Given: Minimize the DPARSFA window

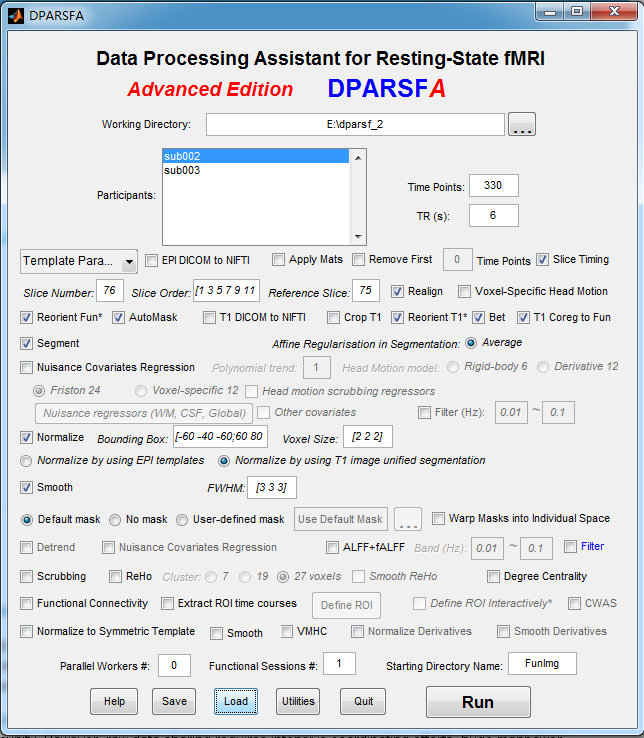Looking at the screenshot, I should coord(550,12).
